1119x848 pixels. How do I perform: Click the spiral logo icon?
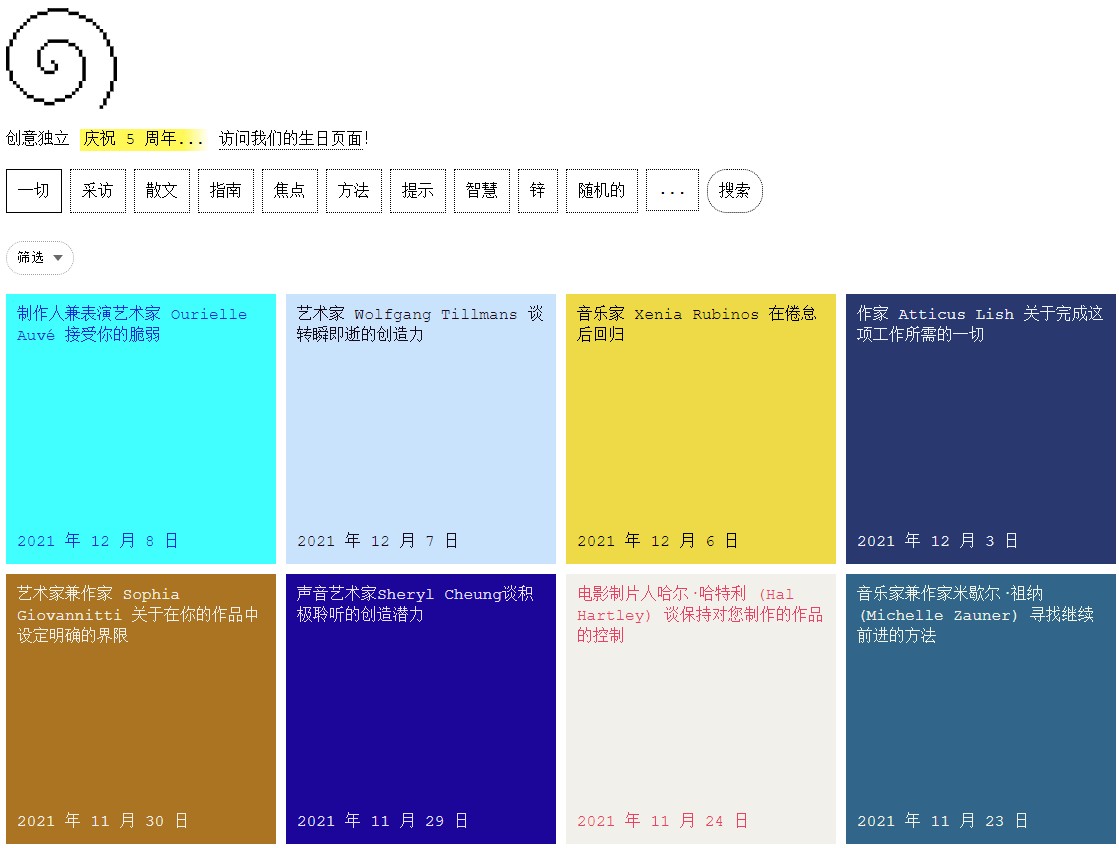61,58
